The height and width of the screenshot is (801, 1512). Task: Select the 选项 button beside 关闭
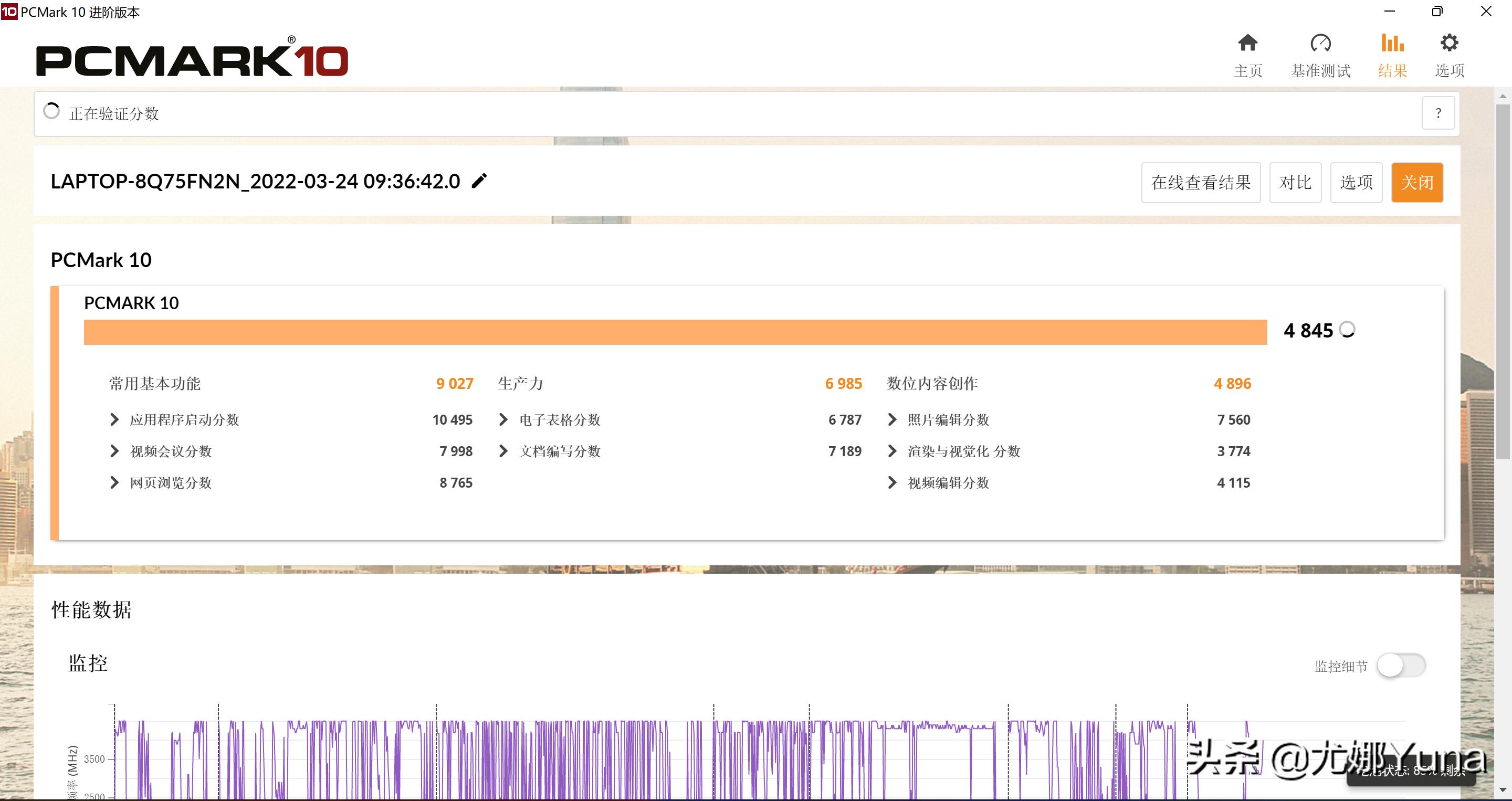(x=1356, y=182)
